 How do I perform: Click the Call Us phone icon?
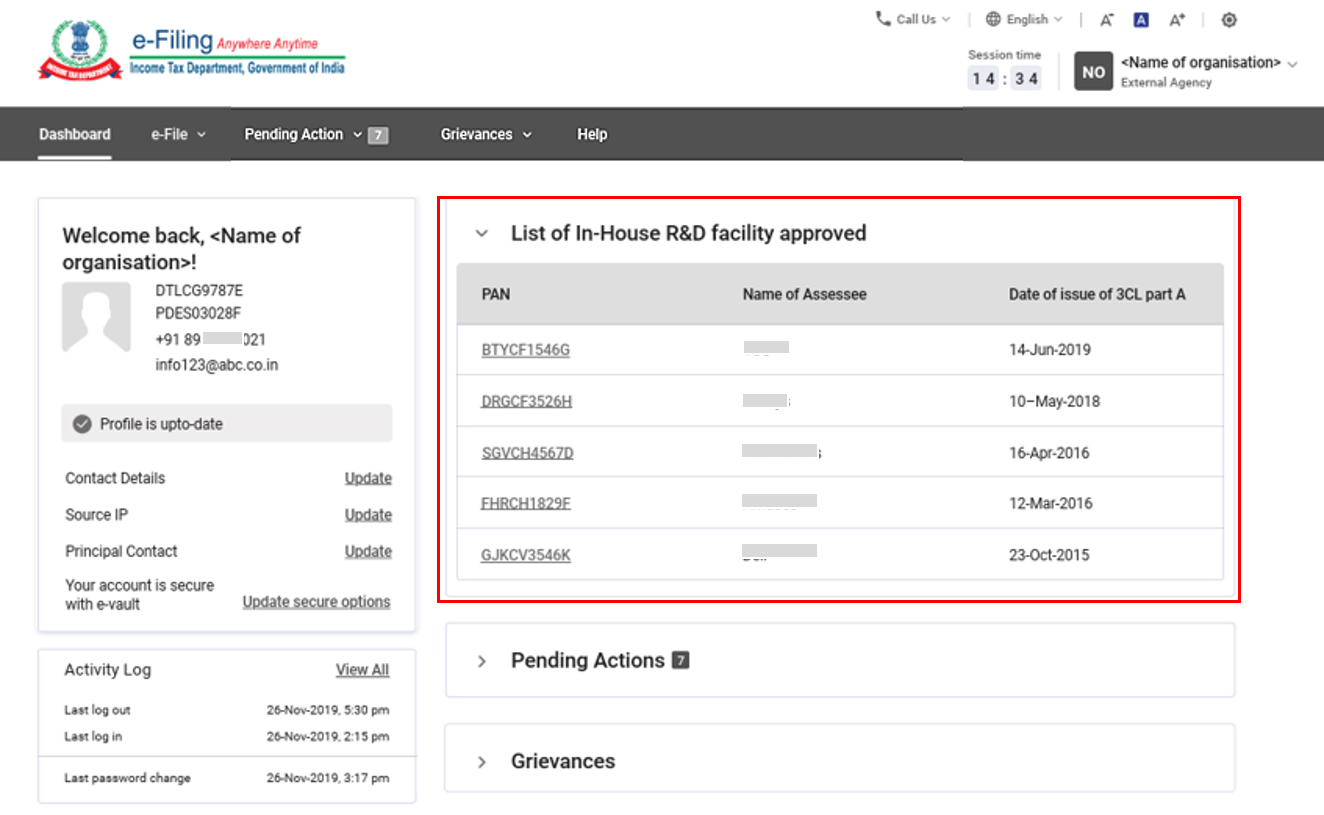click(x=882, y=19)
